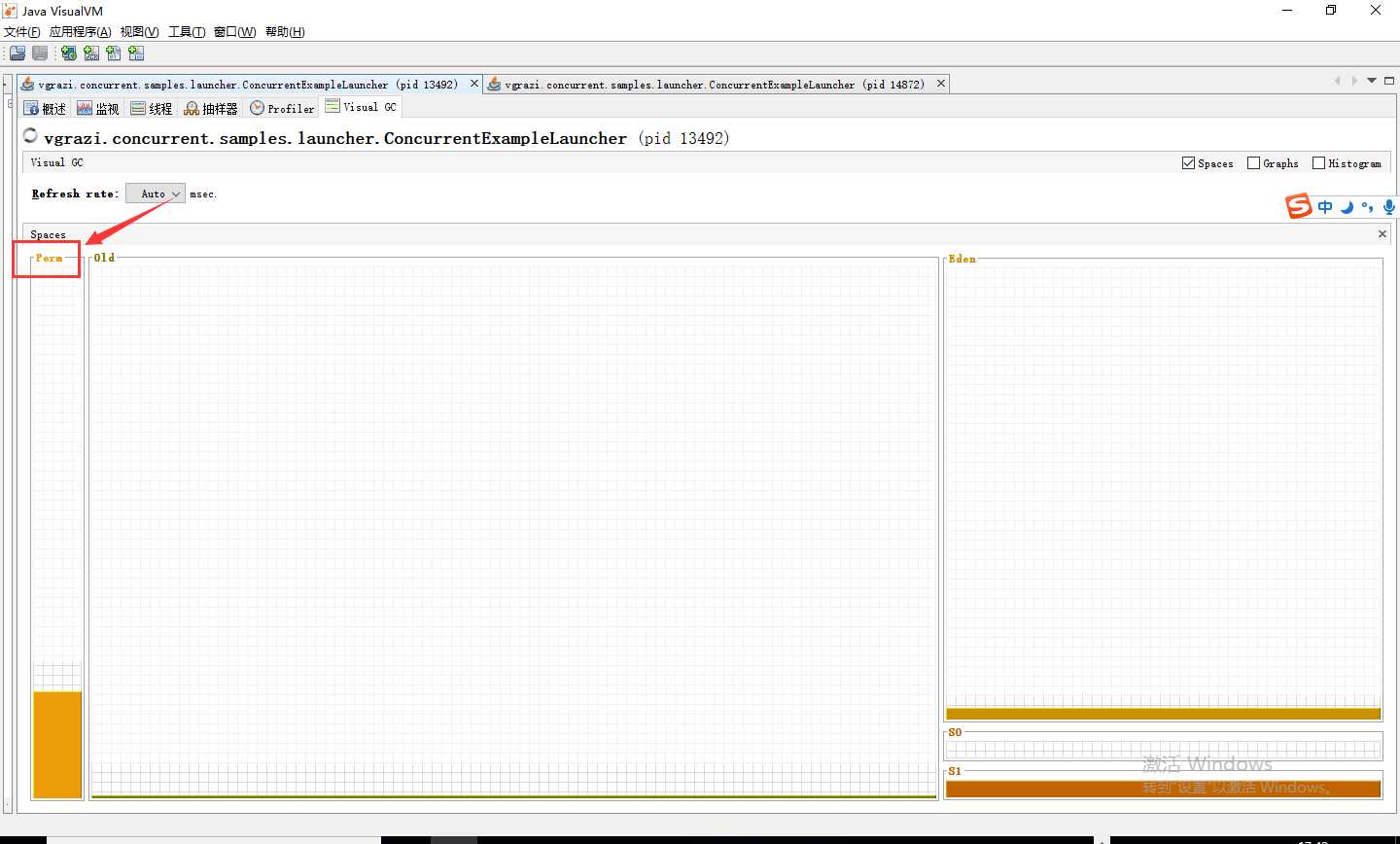Click the scroll documents left arrow

[x=1338, y=81]
